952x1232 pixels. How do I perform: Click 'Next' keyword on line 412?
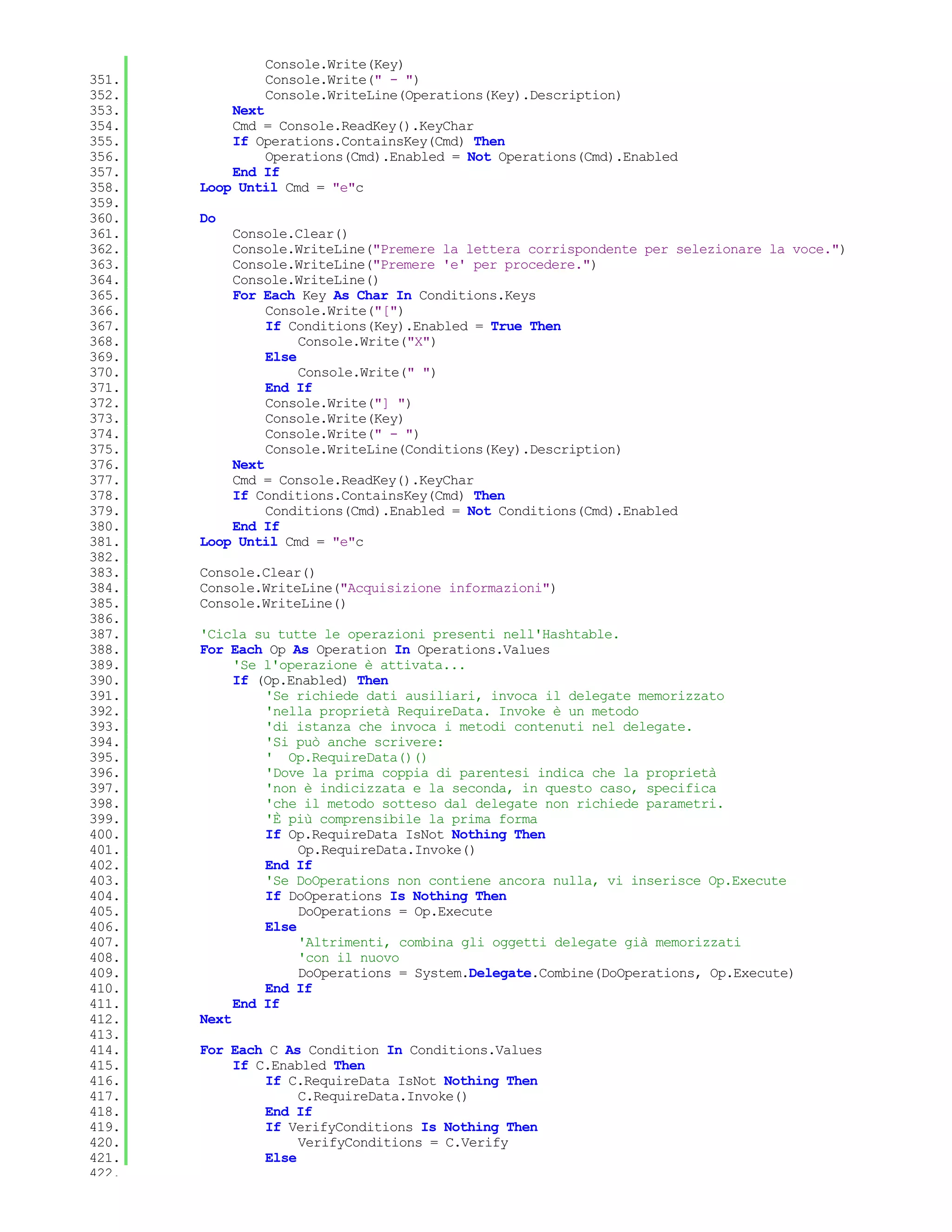[215, 1020]
